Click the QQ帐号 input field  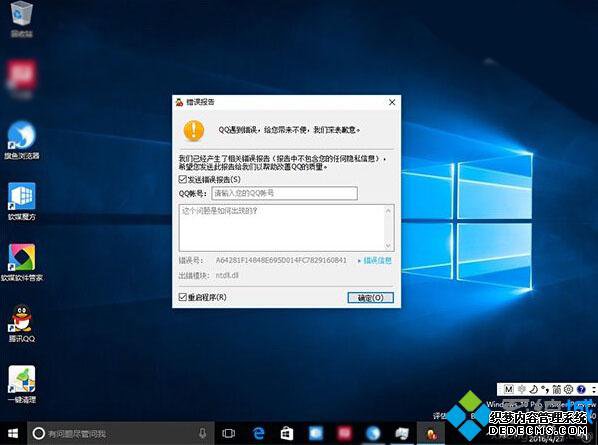285,193
